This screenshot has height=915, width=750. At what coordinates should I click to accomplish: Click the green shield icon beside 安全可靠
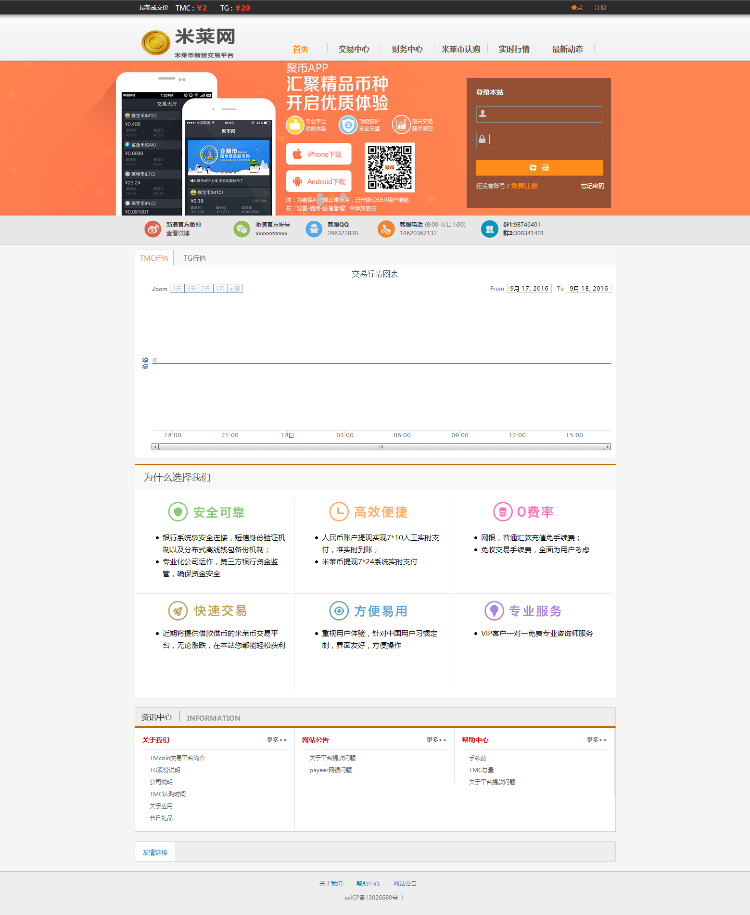point(177,512)
